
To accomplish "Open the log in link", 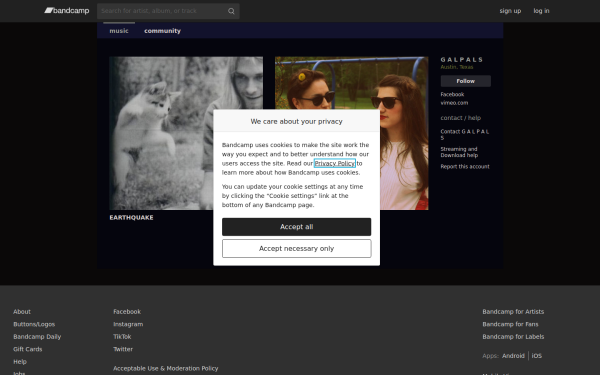I will [x=541, y=11].
